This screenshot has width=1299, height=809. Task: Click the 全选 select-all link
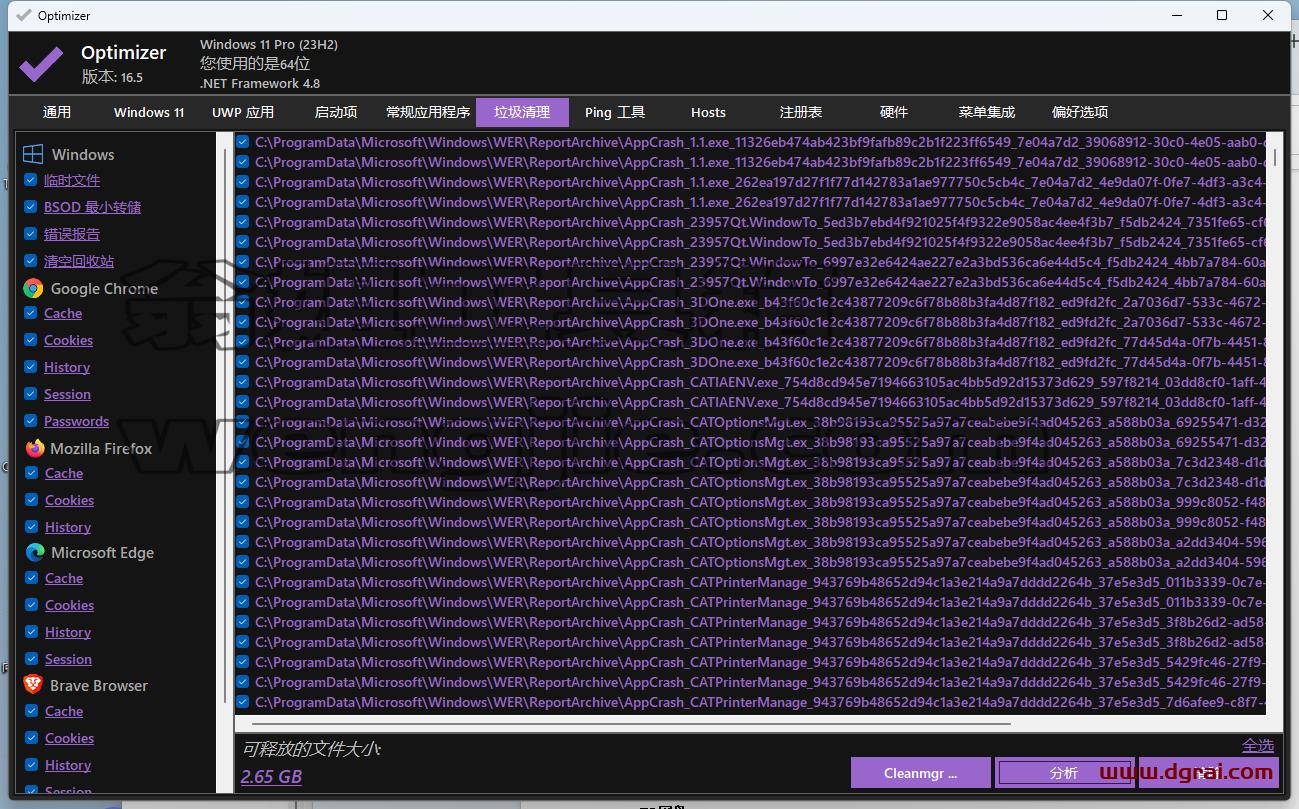pos(1258,746)
